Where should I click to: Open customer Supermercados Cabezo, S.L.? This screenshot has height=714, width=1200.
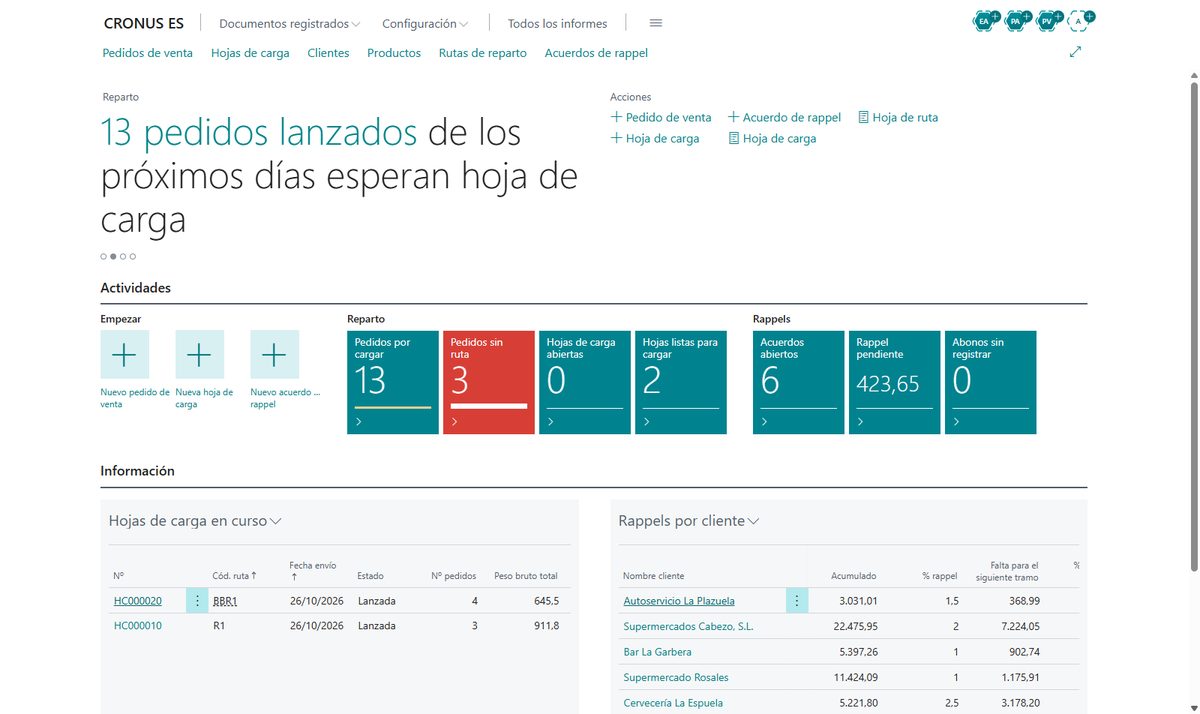point(688,626)
